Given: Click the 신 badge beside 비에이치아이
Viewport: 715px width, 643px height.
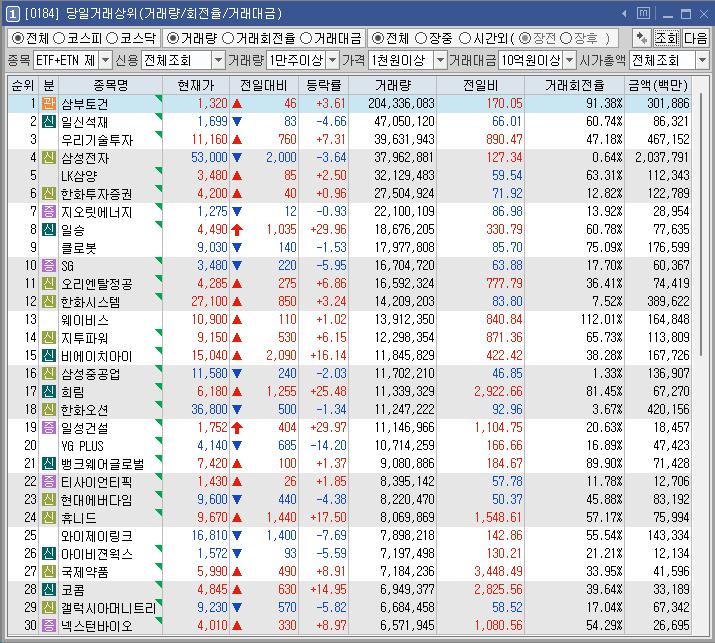Looking at the screenshot, I should (49, 355).
